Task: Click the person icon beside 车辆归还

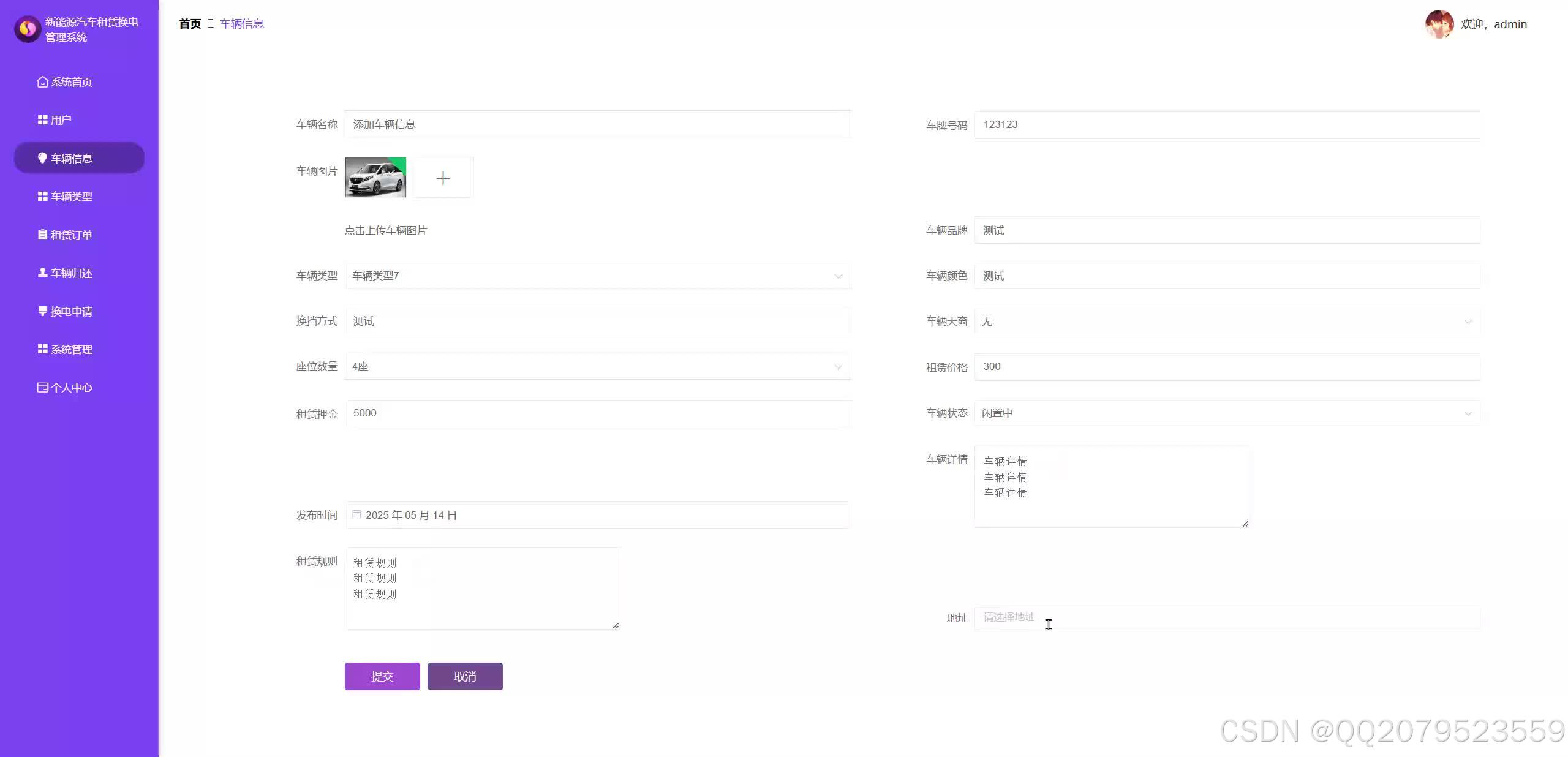Action: click(x=42, y=273)
